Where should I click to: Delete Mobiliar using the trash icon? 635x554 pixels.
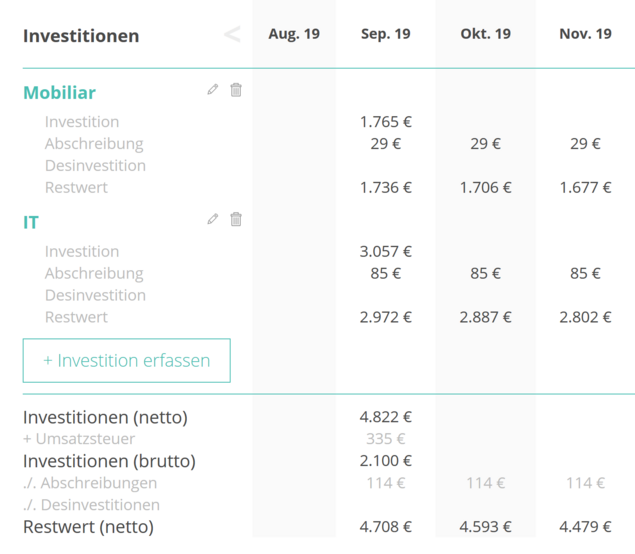[x=236, y=89]
